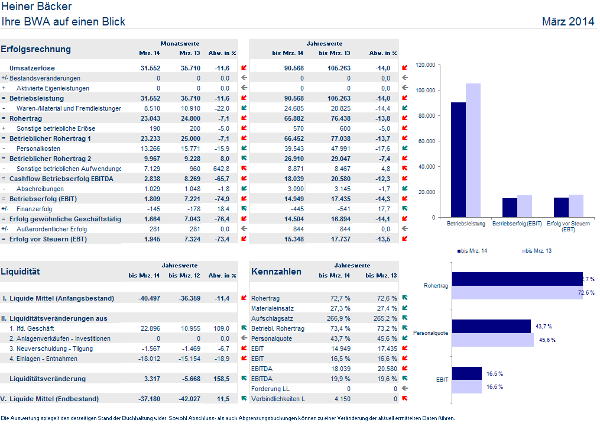Click the Cashflow Betriebserfolg EBITDA row label
600x426 pixels.
(61, 178)
